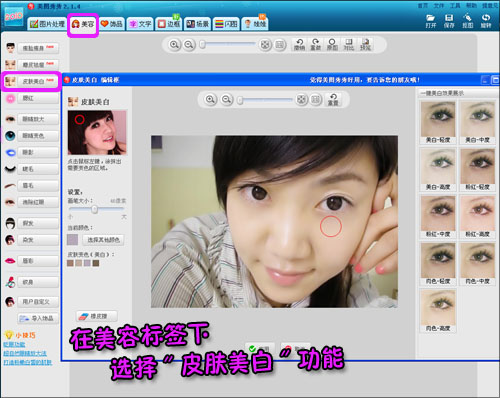Click the 选择其他颜色 button
Screen dimensions: 500x398
[x=103, y=240]
